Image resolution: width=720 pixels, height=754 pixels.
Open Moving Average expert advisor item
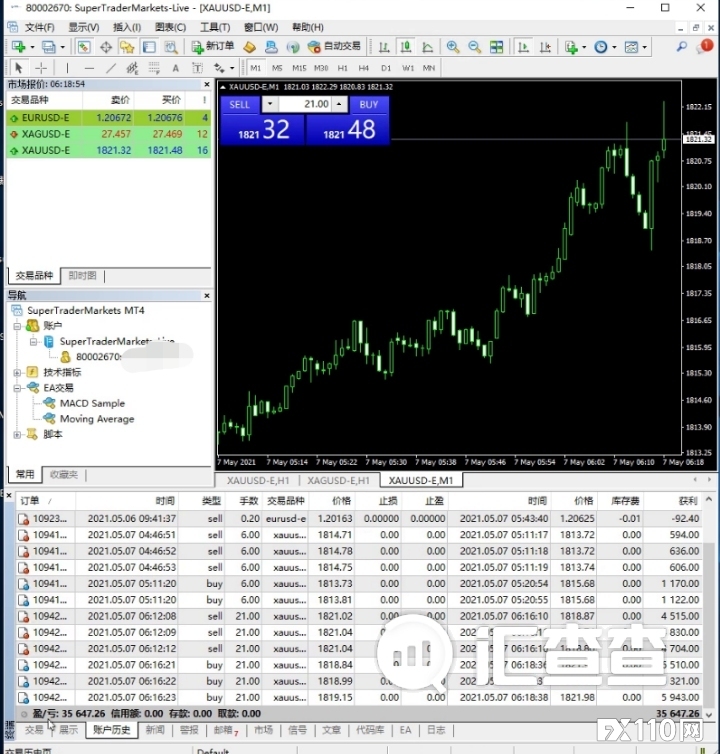(96, 419)
